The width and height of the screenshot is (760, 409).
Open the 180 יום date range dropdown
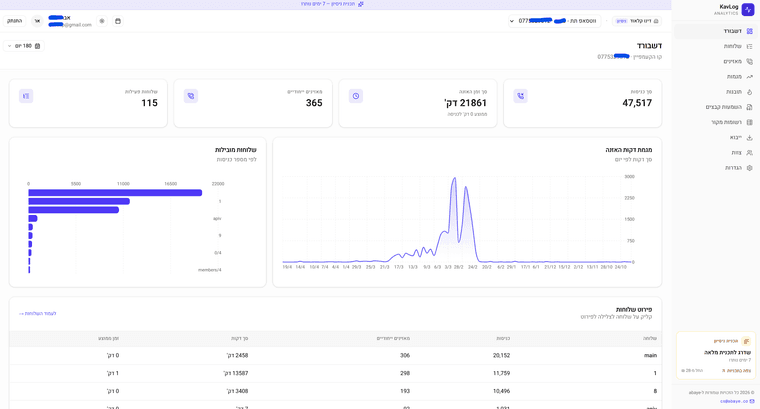point(24,46)
